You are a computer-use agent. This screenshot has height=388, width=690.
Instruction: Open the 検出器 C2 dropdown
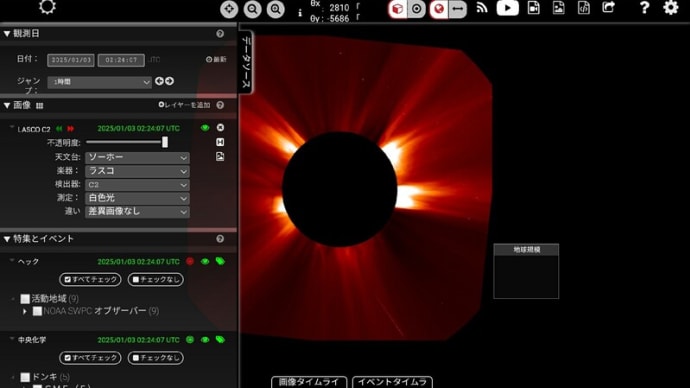click(137, 185)
